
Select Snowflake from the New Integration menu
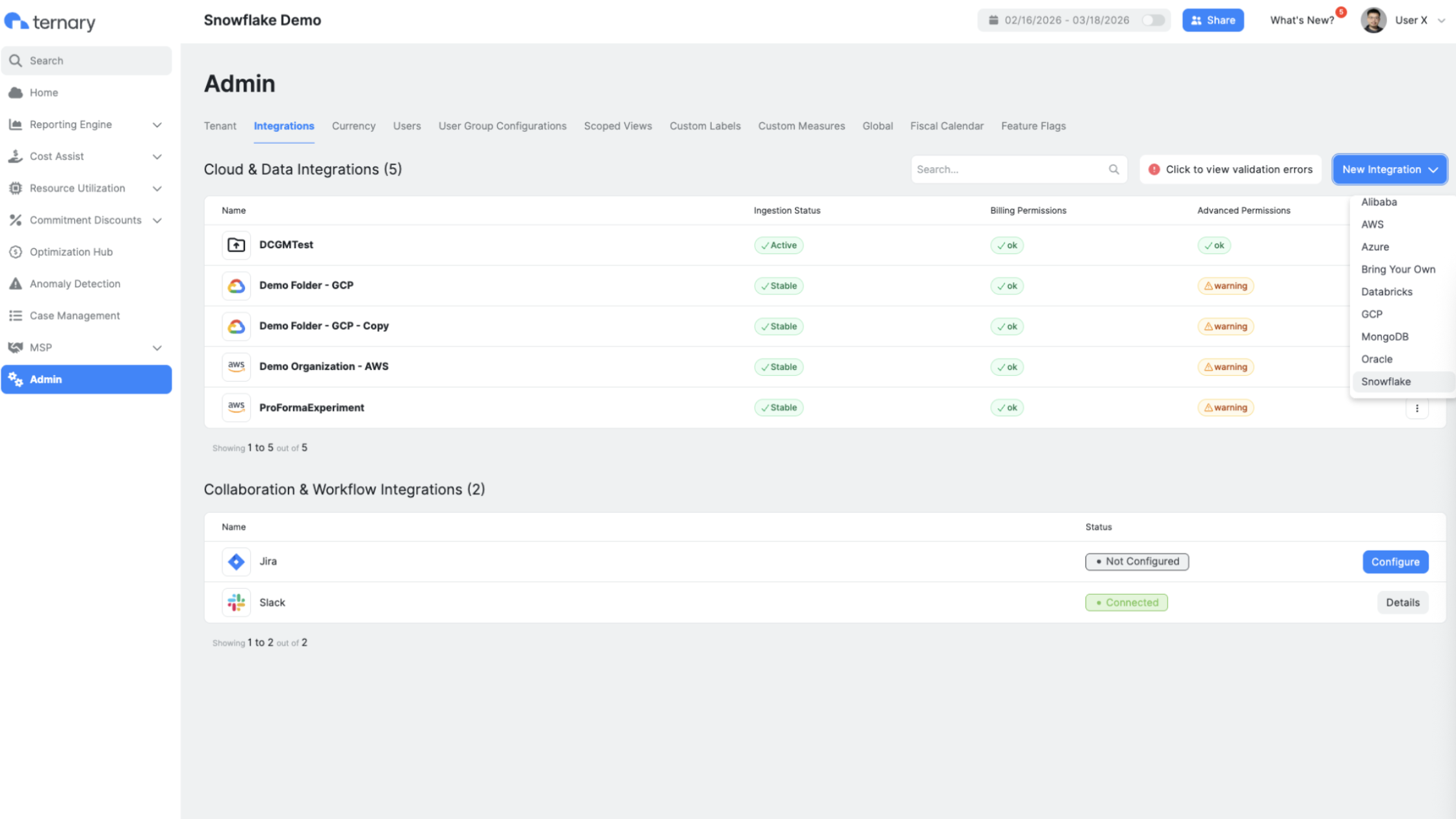[x=1386, y=382]
